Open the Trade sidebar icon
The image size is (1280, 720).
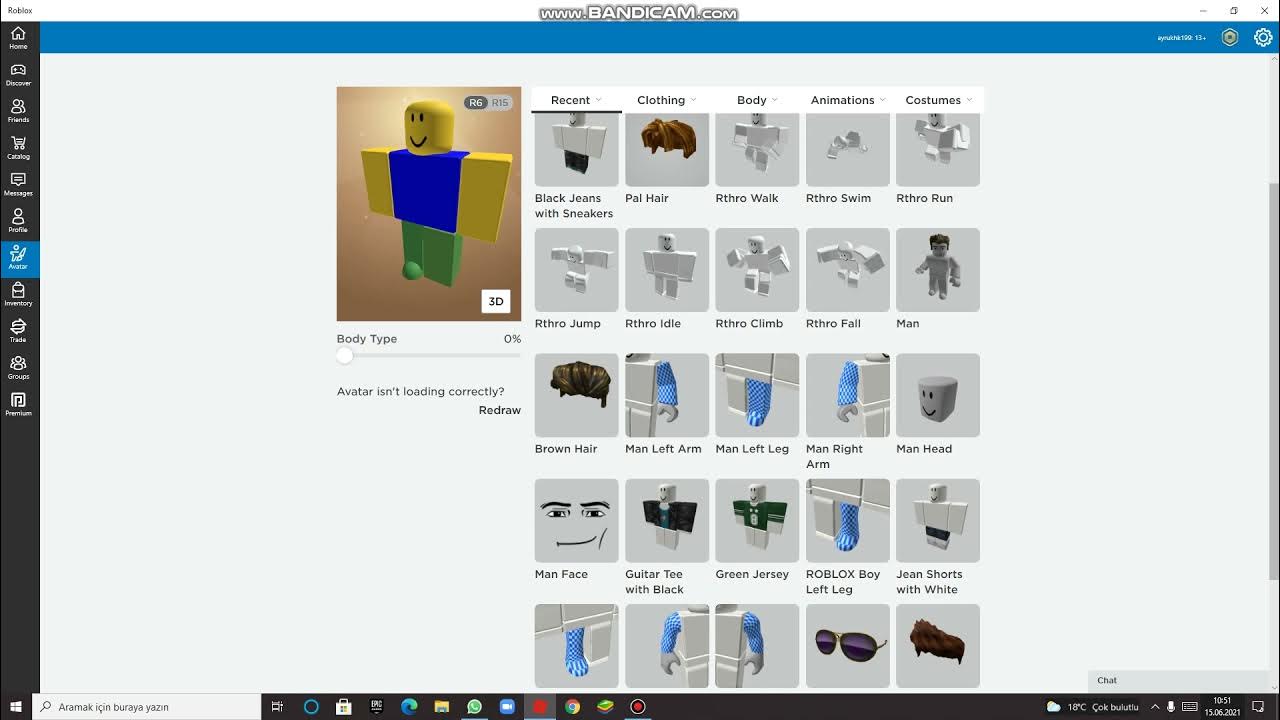[18, 331]
